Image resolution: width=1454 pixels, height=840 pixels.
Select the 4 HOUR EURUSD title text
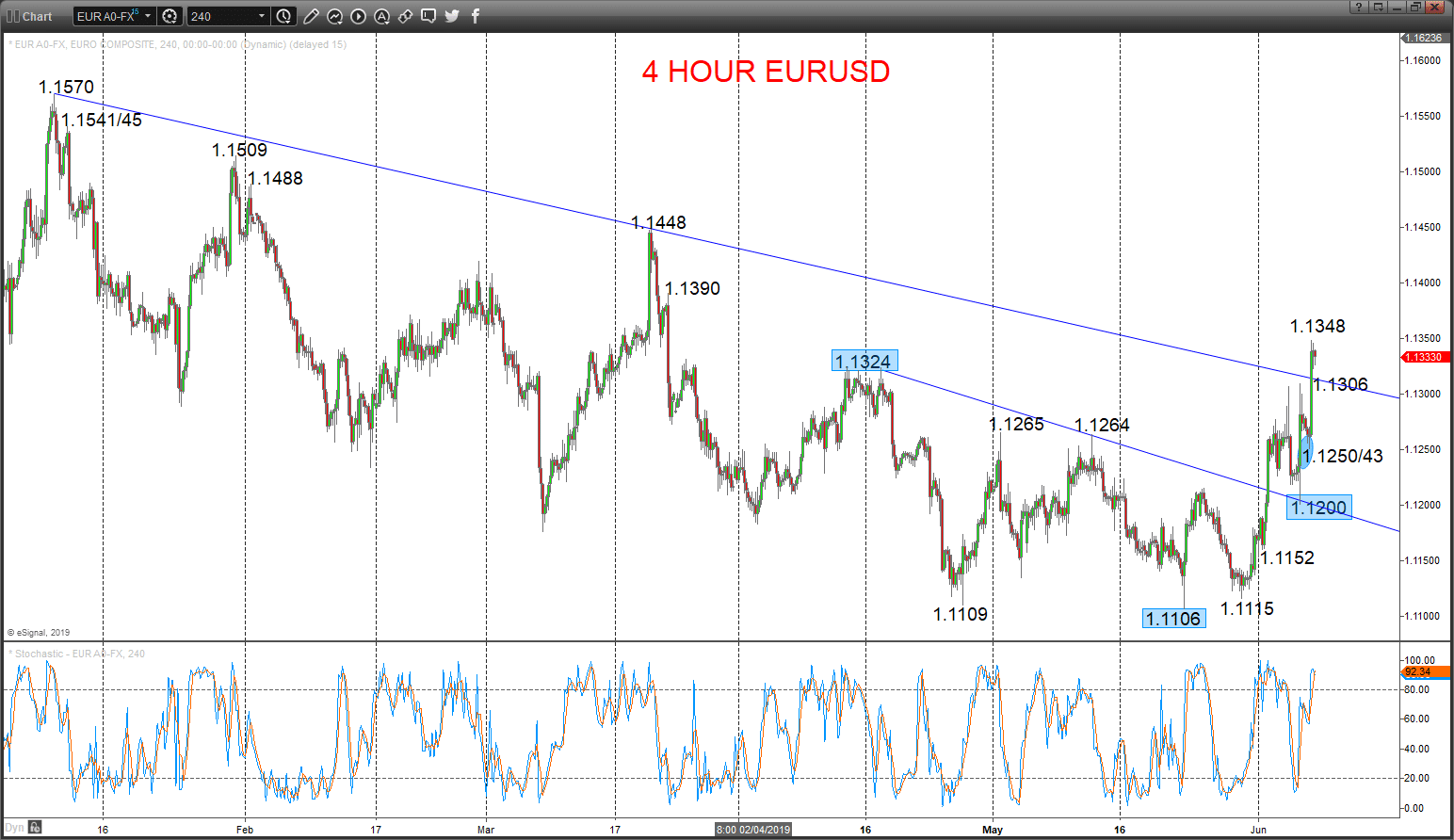766,72
